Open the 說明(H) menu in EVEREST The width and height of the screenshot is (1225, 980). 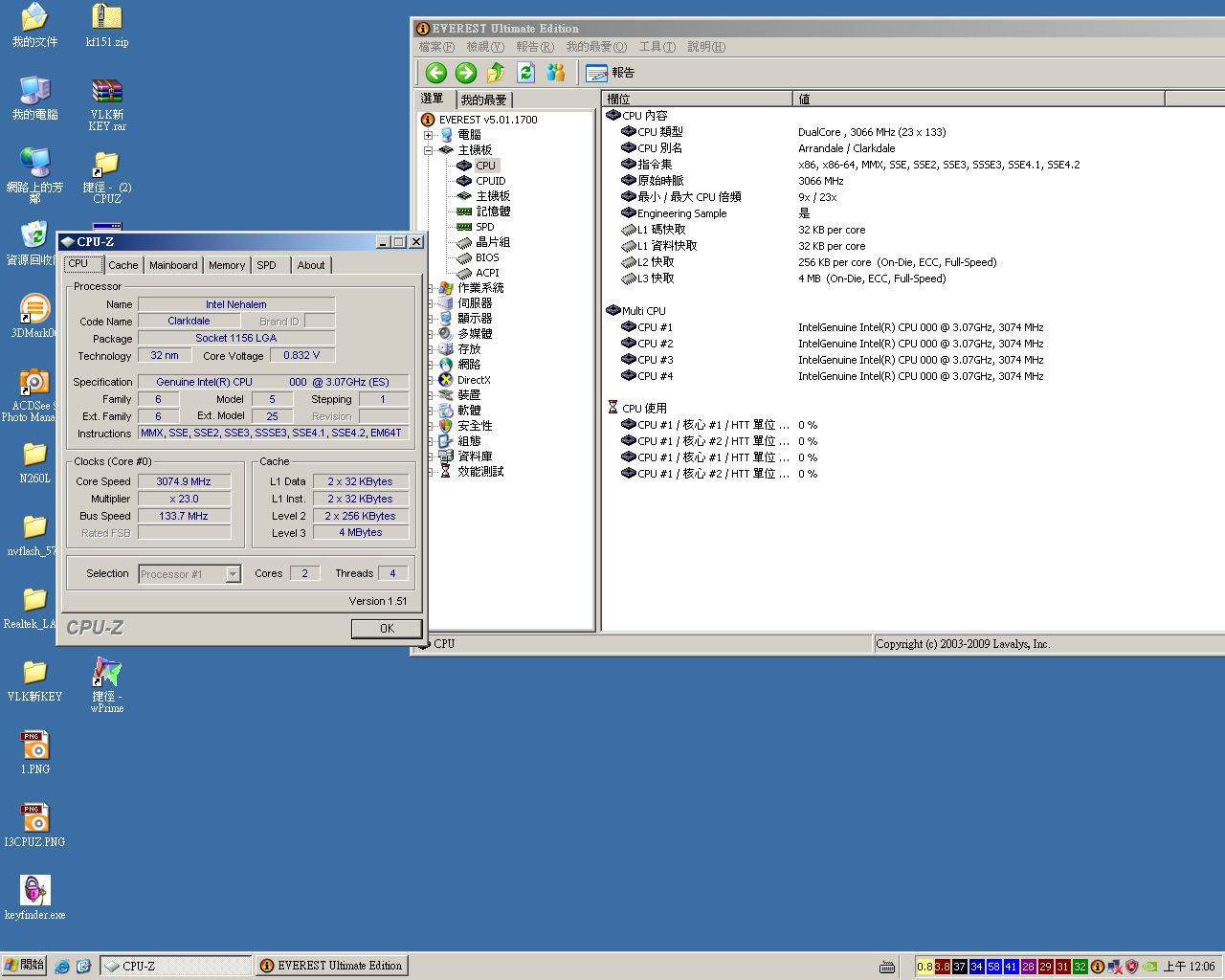click(x=706, y=47)
